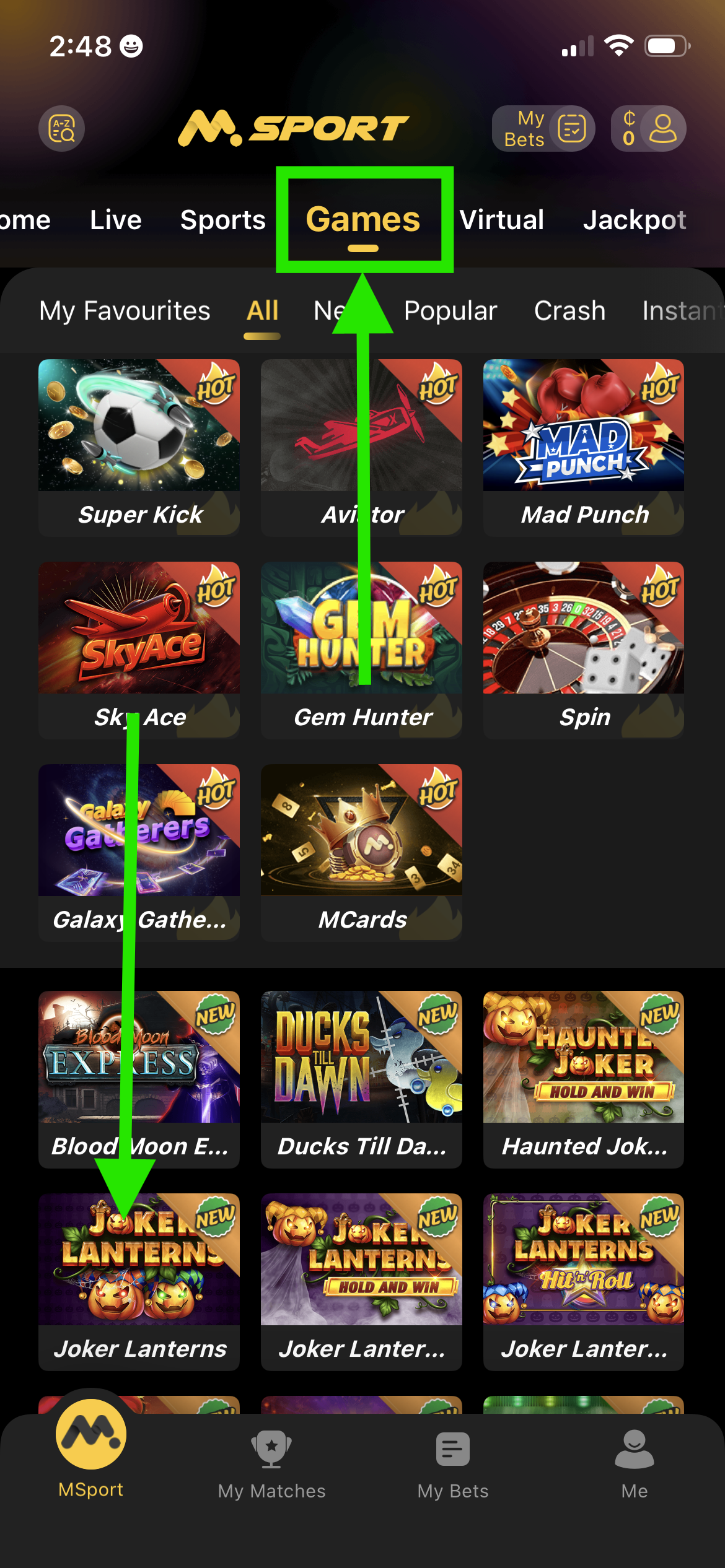Launch the Mad Punch game
725x1568 pixels.
coord(584,447)
